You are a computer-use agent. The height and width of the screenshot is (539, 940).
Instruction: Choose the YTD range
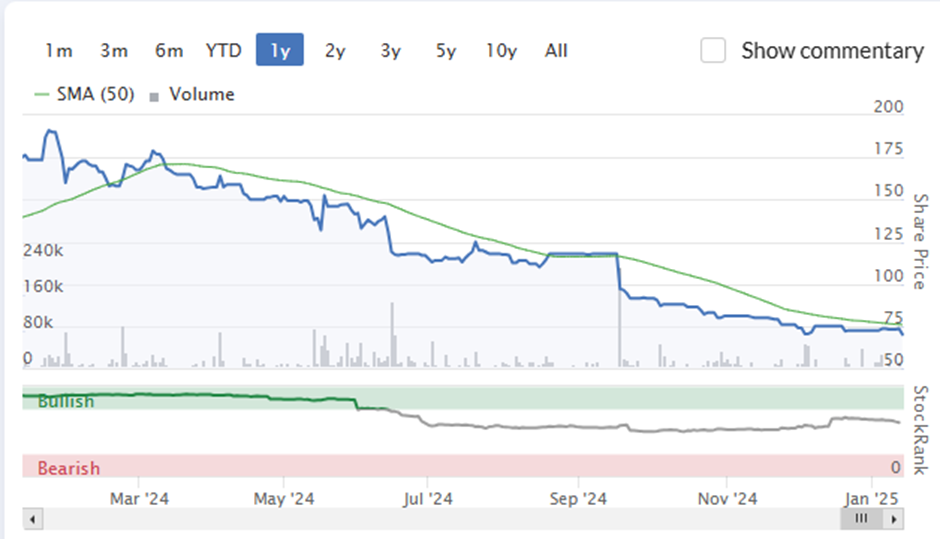[x=224, y=50]
